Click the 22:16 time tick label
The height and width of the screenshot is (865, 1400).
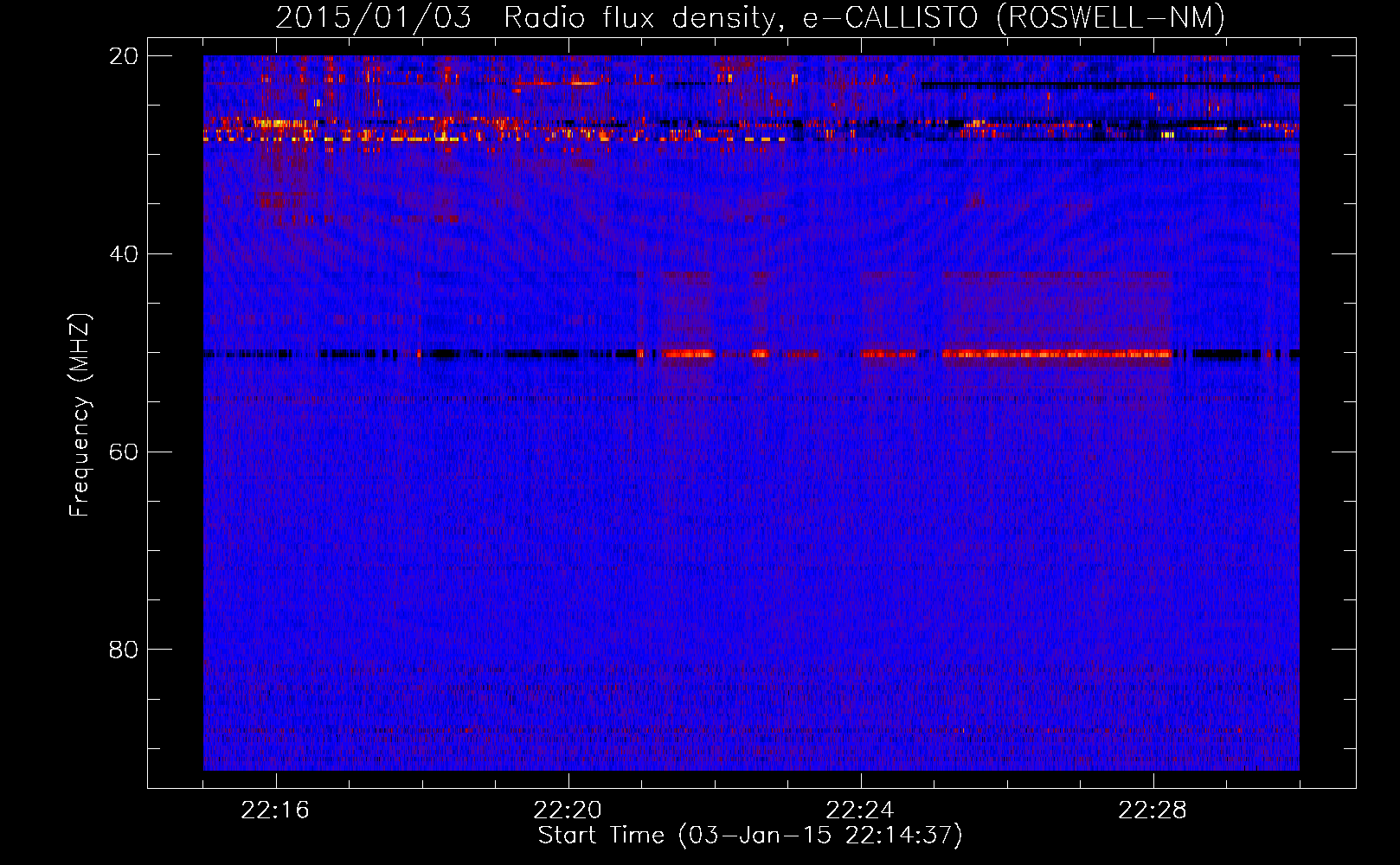tap(275, 811)
